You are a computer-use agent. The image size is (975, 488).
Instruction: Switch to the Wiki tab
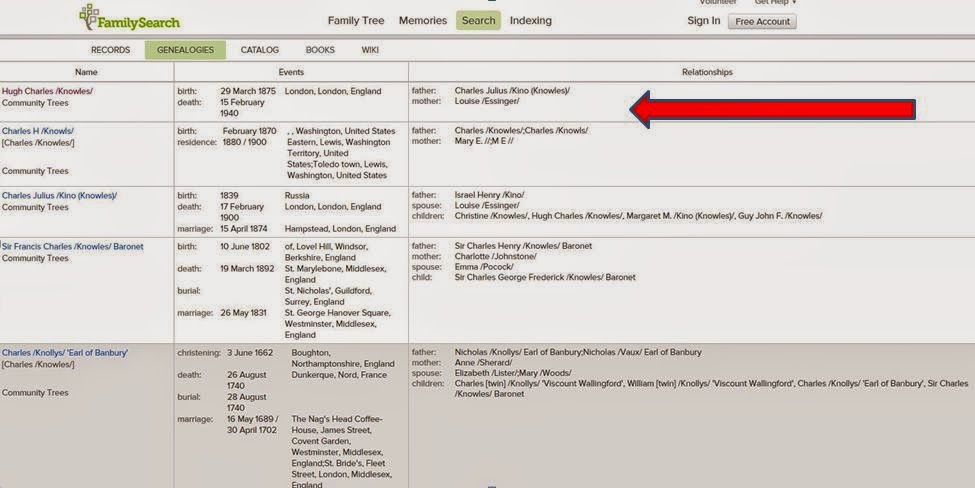[x=370, y=50]
